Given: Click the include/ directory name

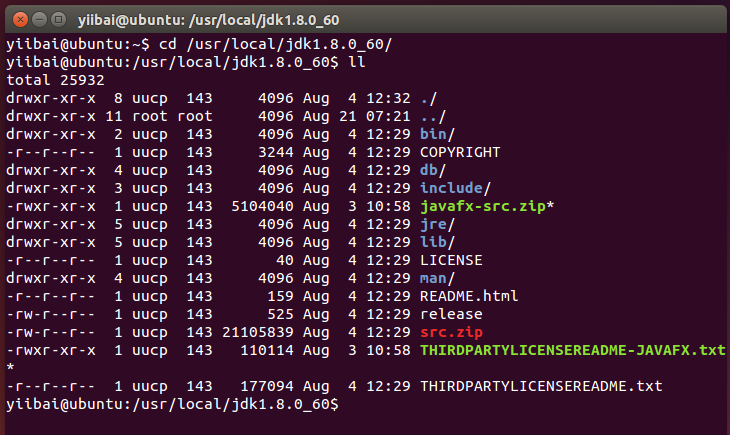Looking at the screenshot, I should (x=455, y=188).
